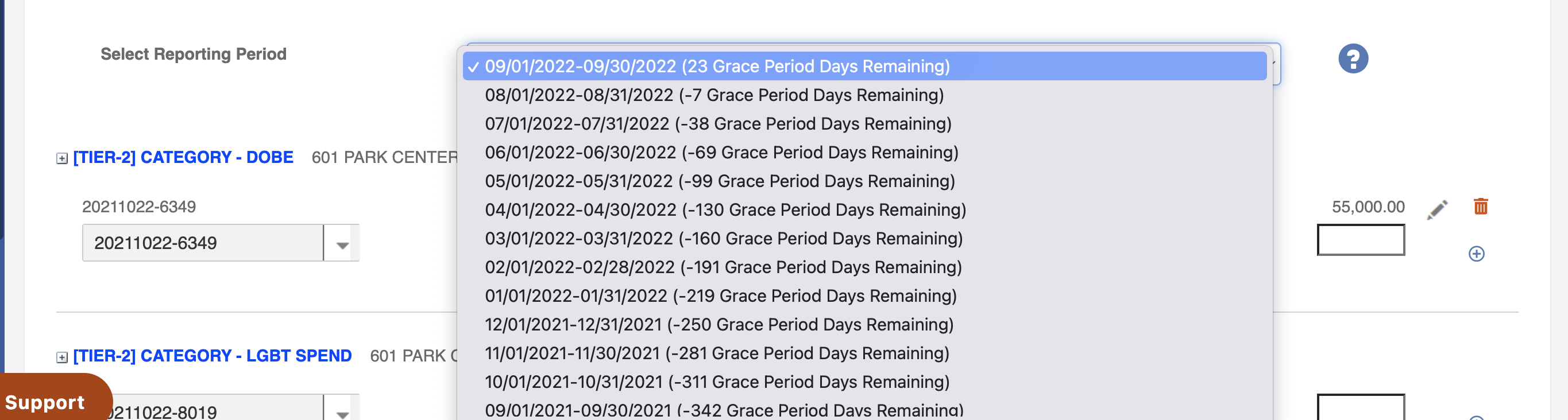This screenshot has height=420, width=1568.
Task: Expand the TIER-2 CATEGORY - DOBE section
Action: [x=61, y=158]
